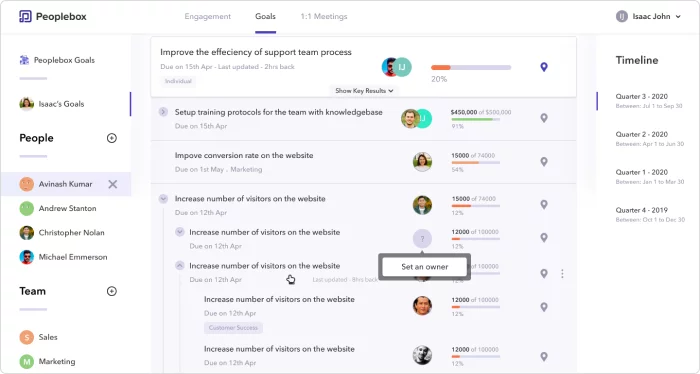Open 1:1 Meetings tab

324,17
